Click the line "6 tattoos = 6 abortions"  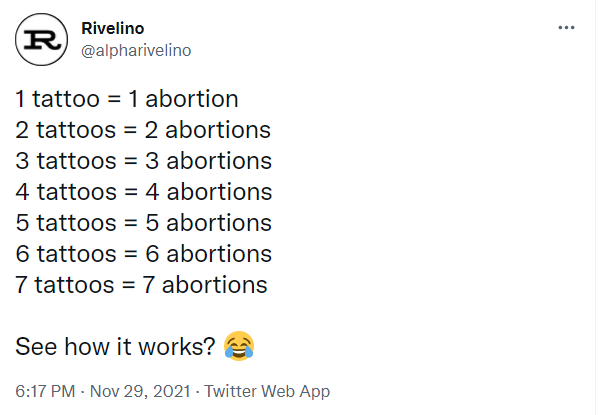coord(143,254)
